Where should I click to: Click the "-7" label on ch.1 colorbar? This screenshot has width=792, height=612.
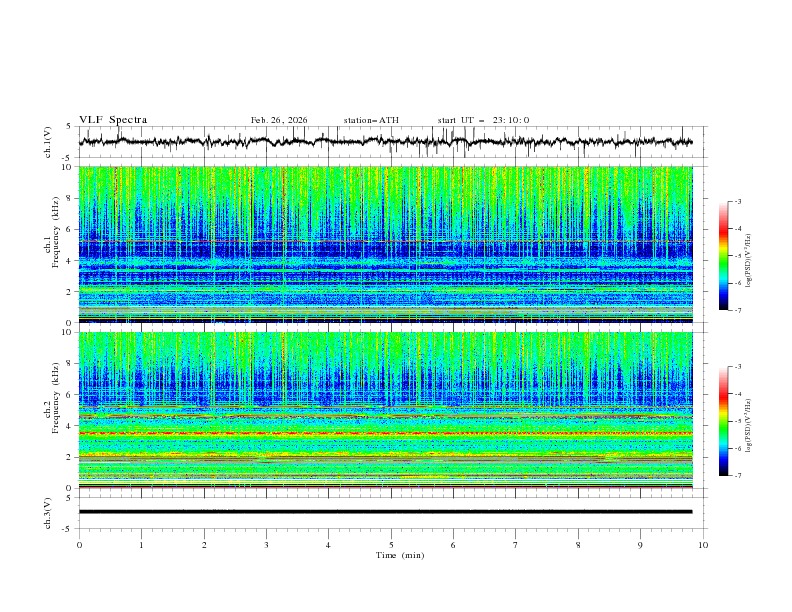738,310
